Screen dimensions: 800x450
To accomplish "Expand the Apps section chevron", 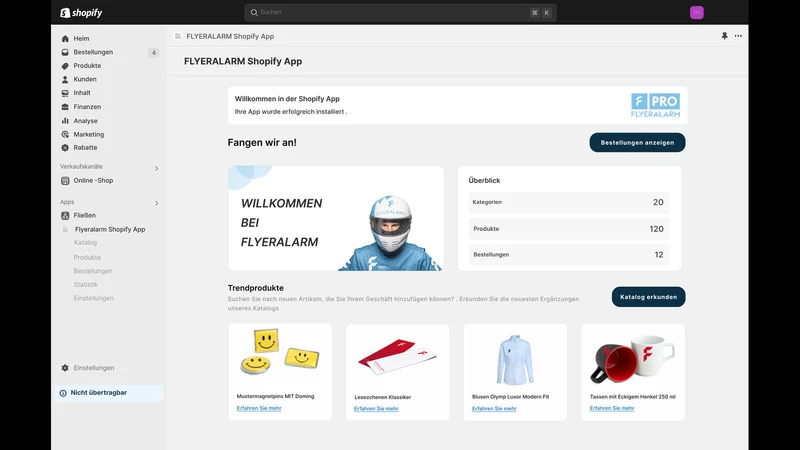I will (x=157, y=203).
